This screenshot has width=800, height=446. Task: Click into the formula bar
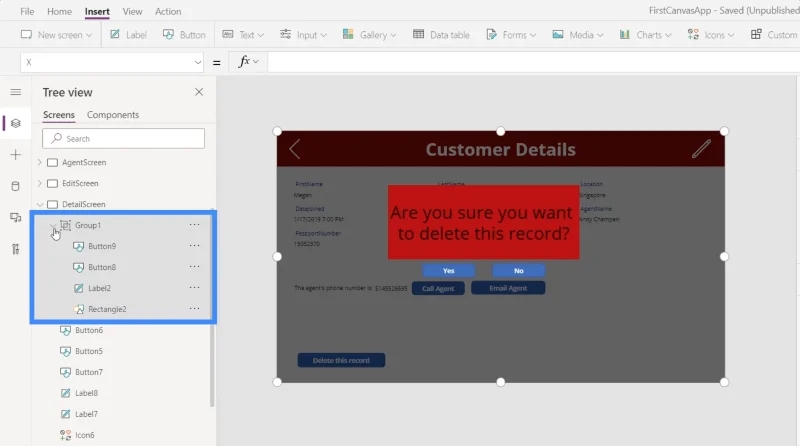click(533, 62)
